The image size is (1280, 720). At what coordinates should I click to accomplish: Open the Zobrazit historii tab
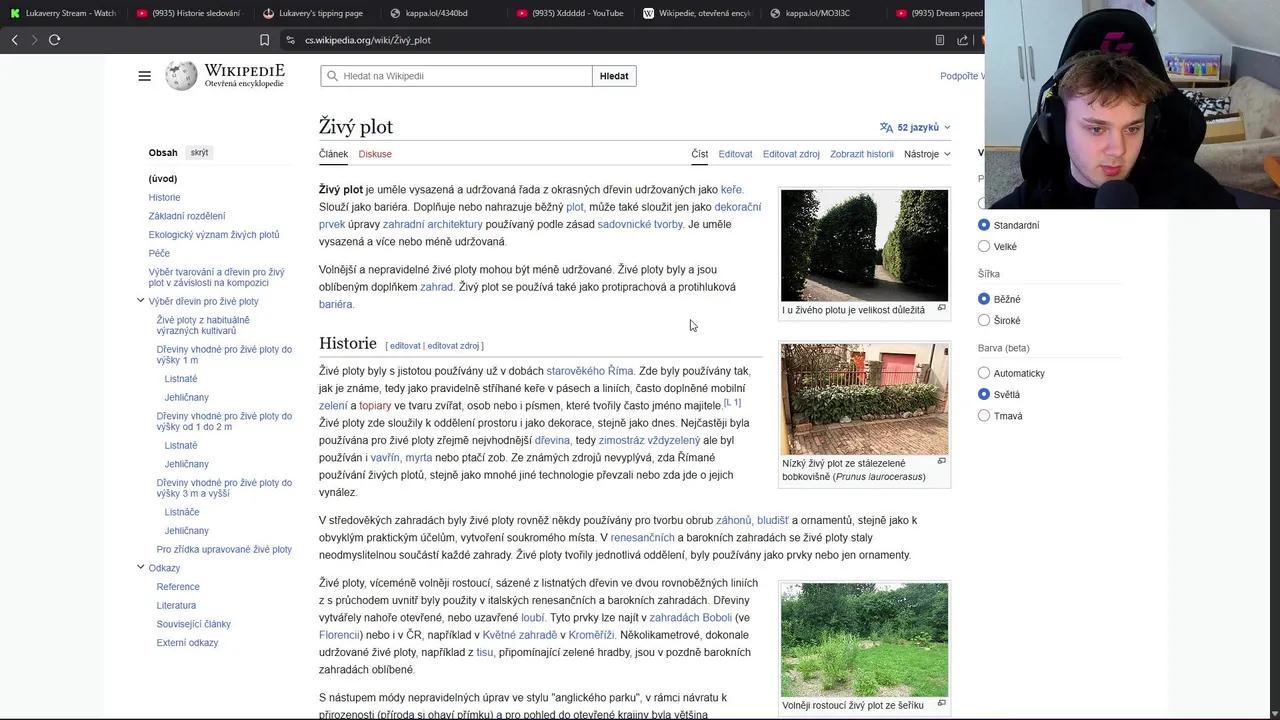point(862,154)
